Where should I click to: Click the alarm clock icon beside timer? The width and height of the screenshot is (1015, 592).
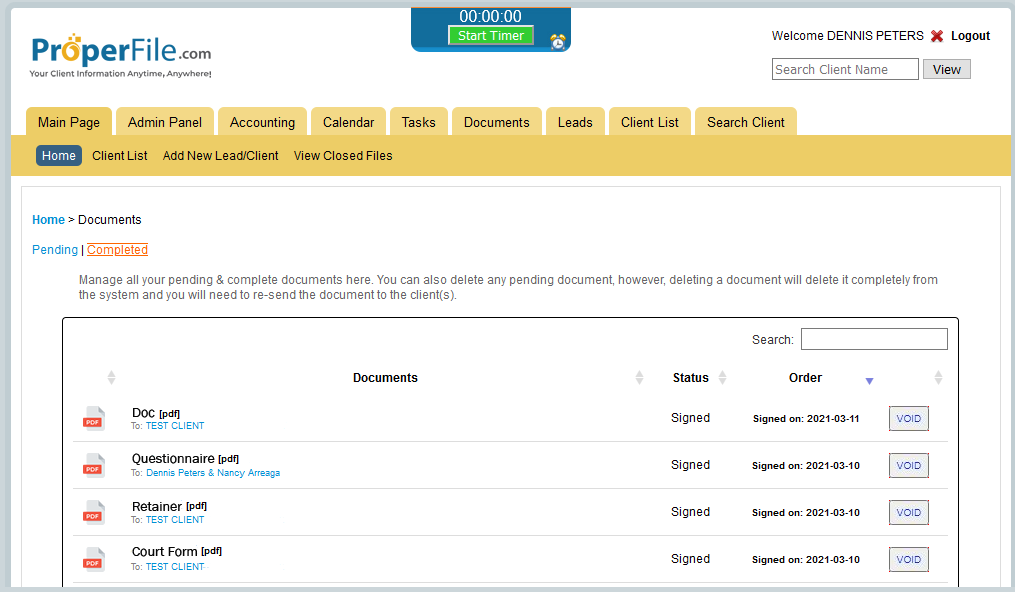click(x=558, y=41)
